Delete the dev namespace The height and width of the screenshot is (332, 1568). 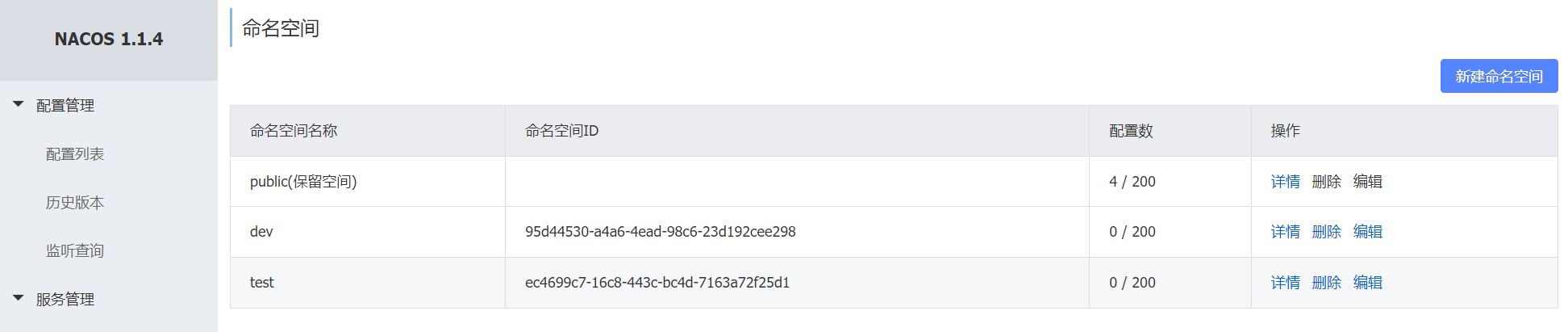coord(1326,232)
